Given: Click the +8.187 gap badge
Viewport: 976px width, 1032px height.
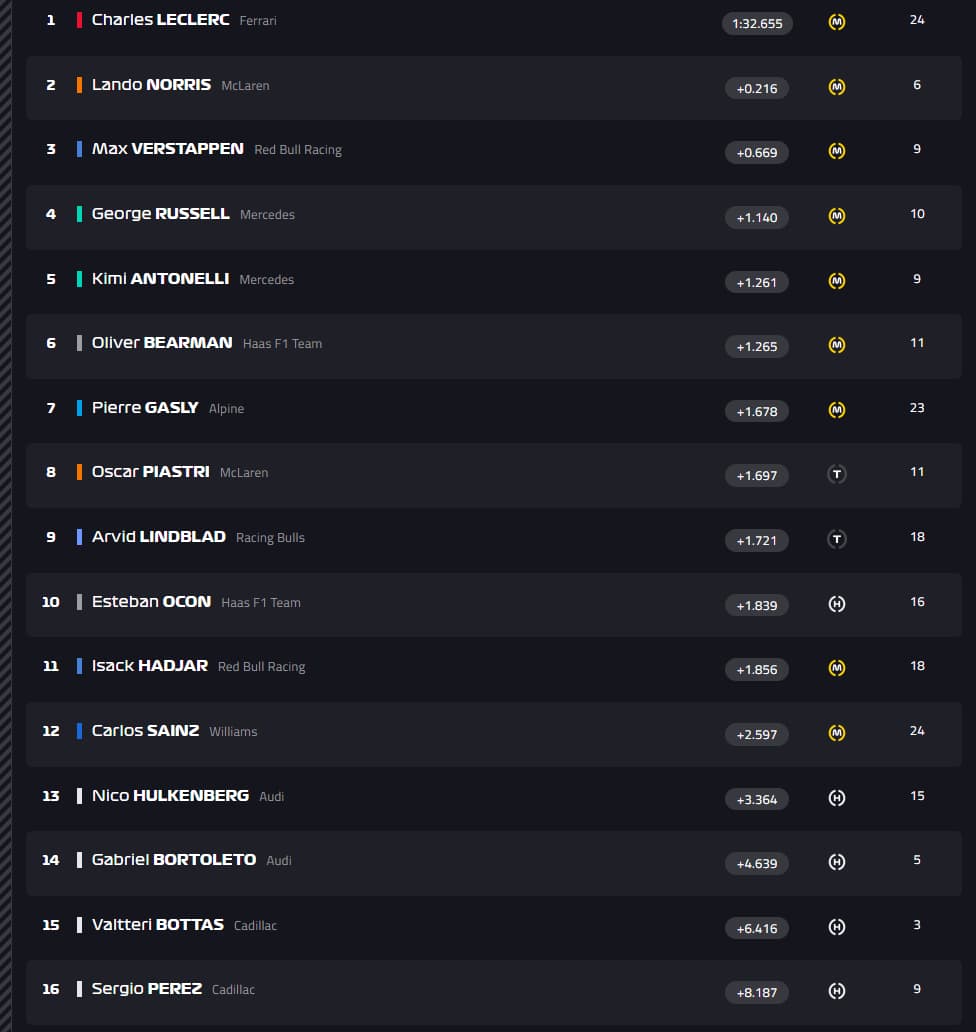Looking at the screenshot, I should (757, 992).
